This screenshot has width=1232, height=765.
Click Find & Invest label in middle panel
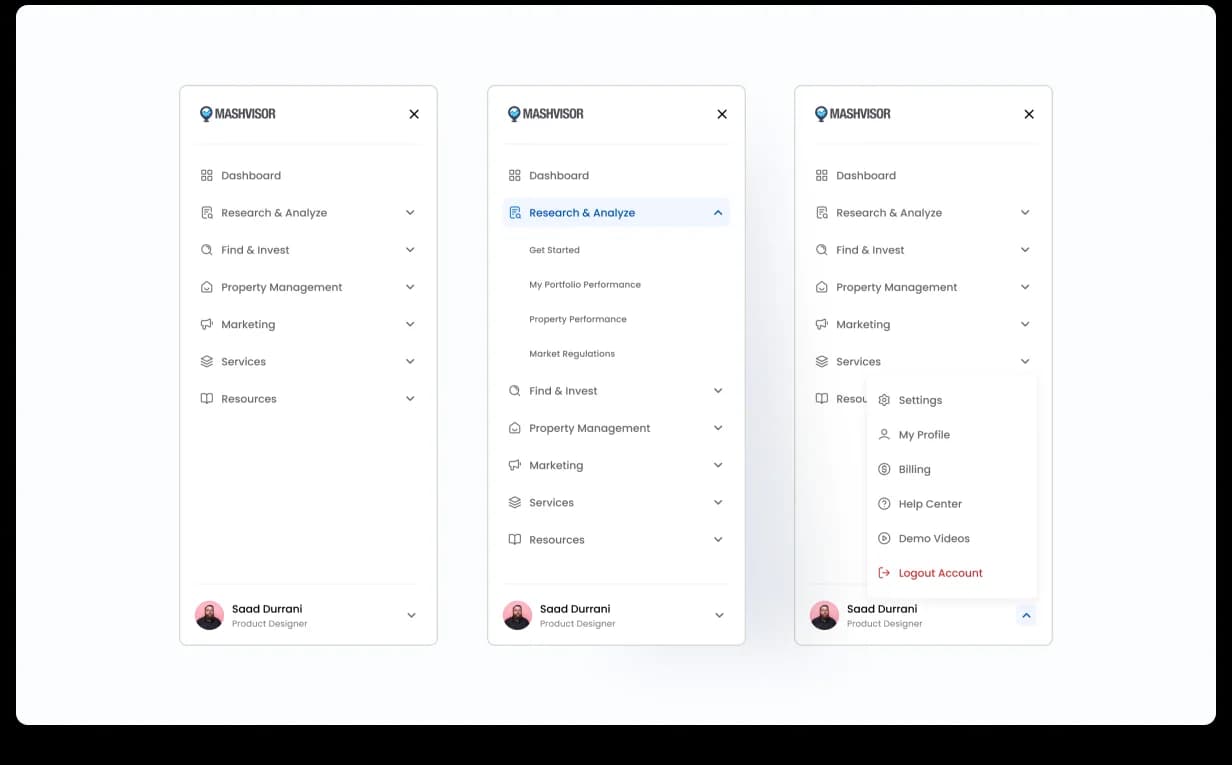[563, 391]
